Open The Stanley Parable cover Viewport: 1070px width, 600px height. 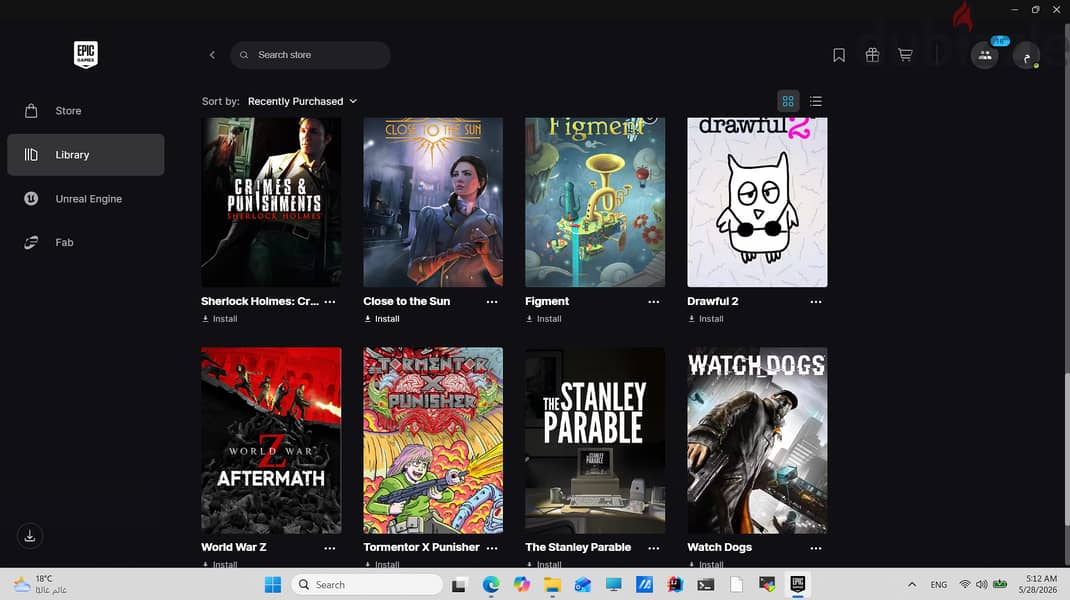coord(595,440)
